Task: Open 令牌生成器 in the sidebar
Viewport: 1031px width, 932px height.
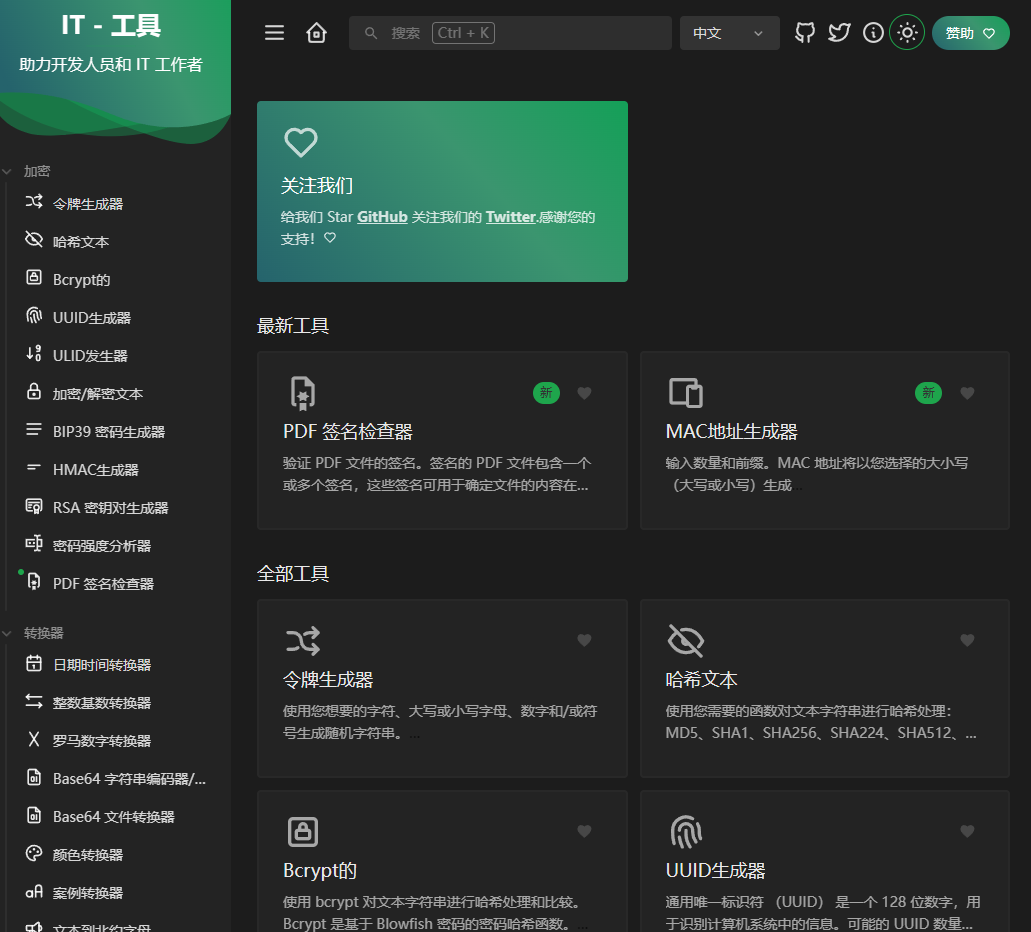Action: 88,204
